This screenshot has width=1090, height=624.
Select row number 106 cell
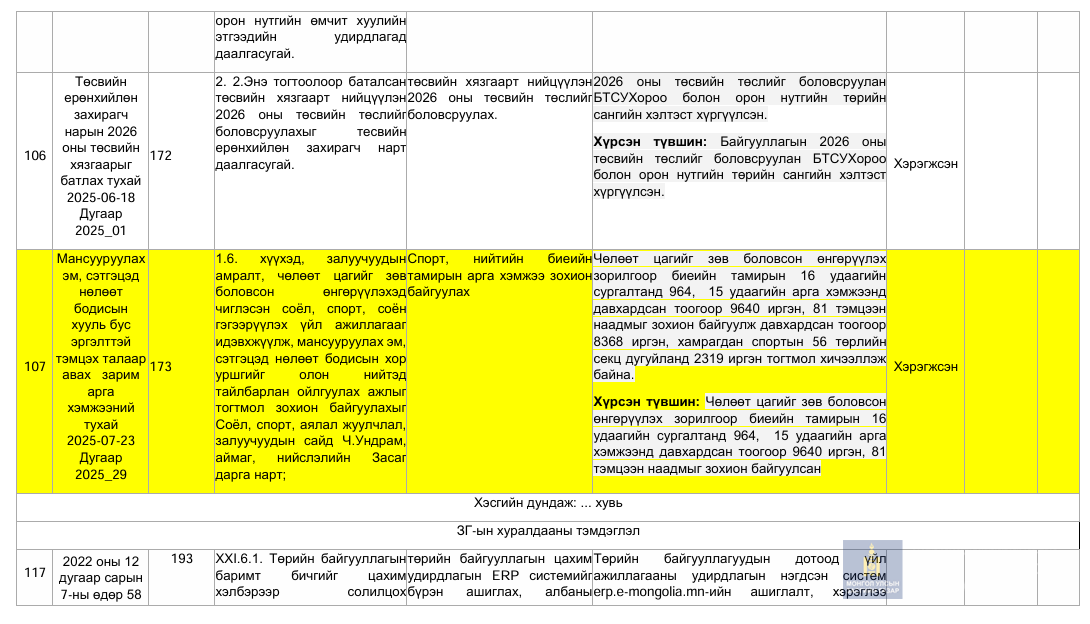pos(35,156)
